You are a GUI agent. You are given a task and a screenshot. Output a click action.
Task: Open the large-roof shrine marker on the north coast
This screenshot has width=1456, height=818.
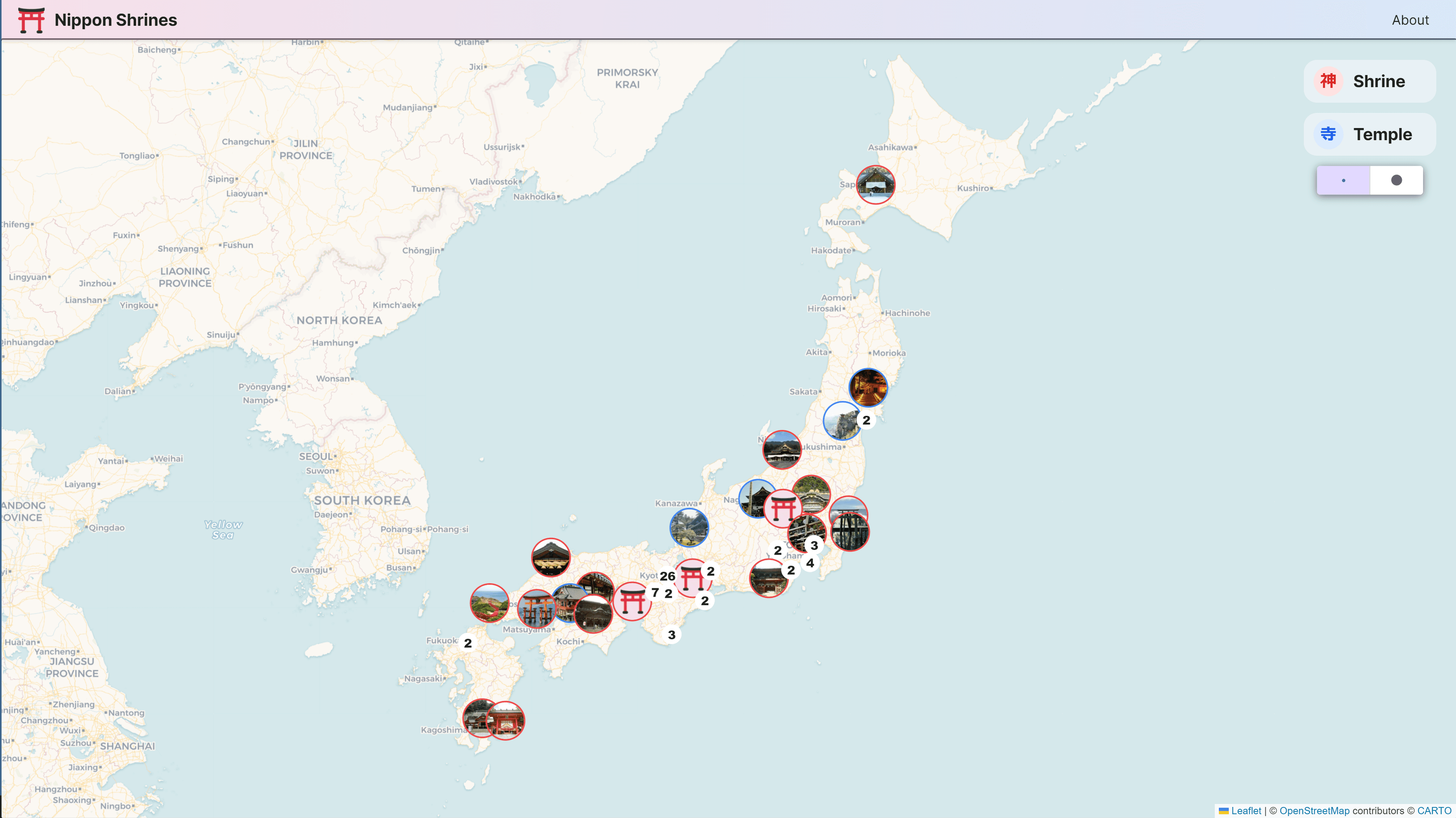[551, 558]
